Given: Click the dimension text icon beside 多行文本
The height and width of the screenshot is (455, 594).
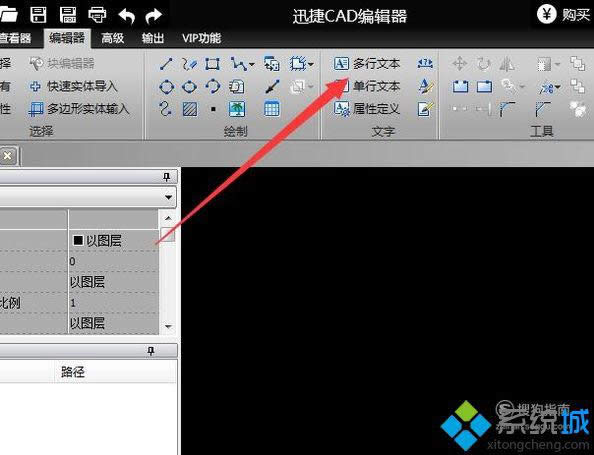Looking at the screenshot, I should 425,63.
